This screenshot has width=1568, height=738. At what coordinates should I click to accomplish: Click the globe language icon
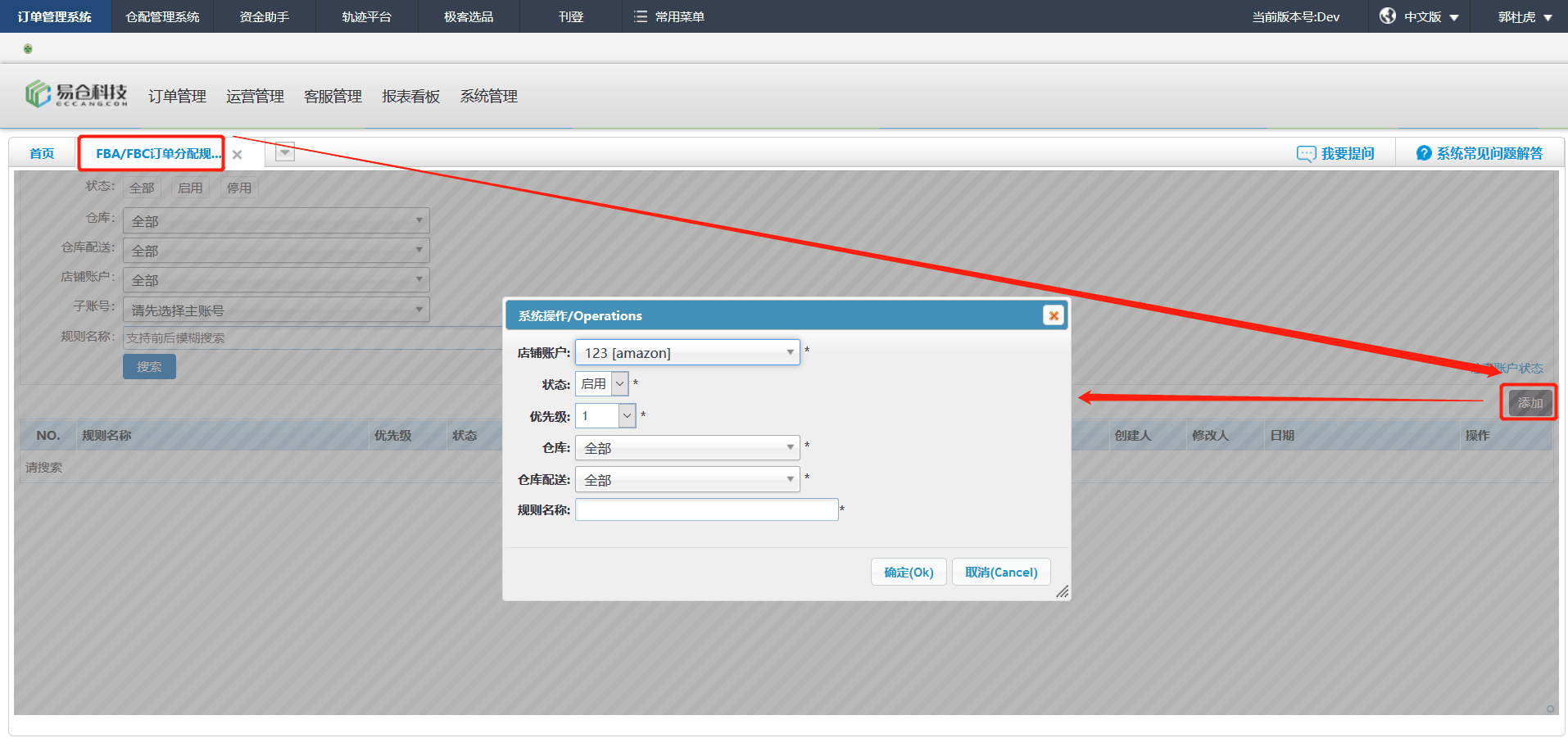pyautogui.click(x=1387, y=16)
